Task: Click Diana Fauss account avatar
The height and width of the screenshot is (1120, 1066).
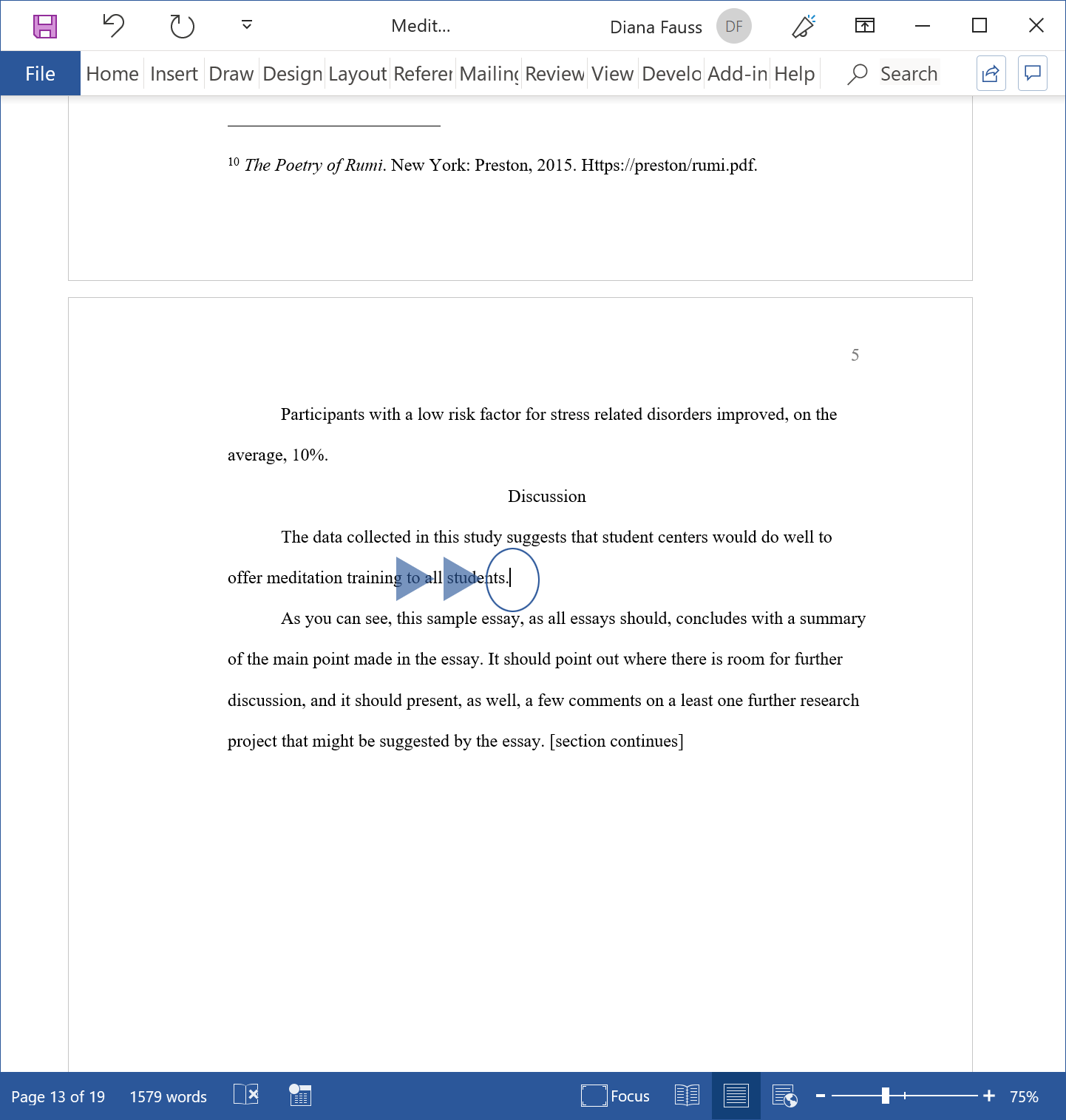Action: (733, 27)
